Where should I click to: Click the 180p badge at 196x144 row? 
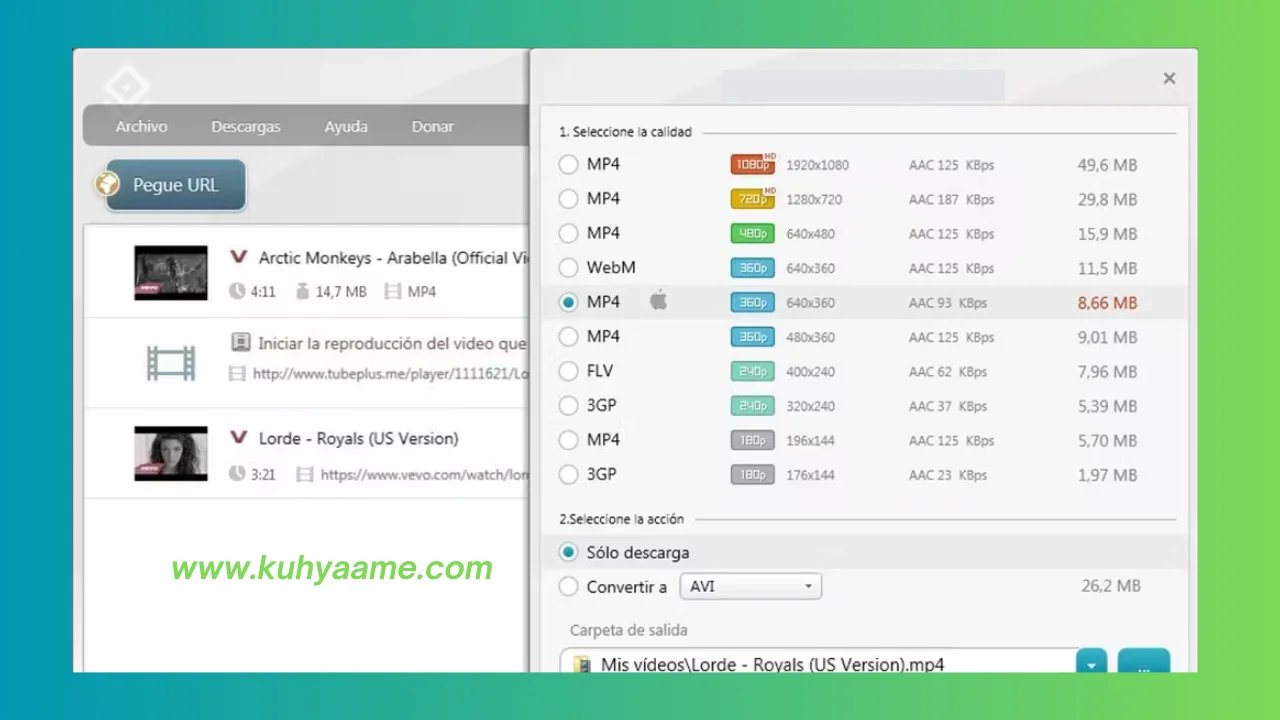pos(753,440)
